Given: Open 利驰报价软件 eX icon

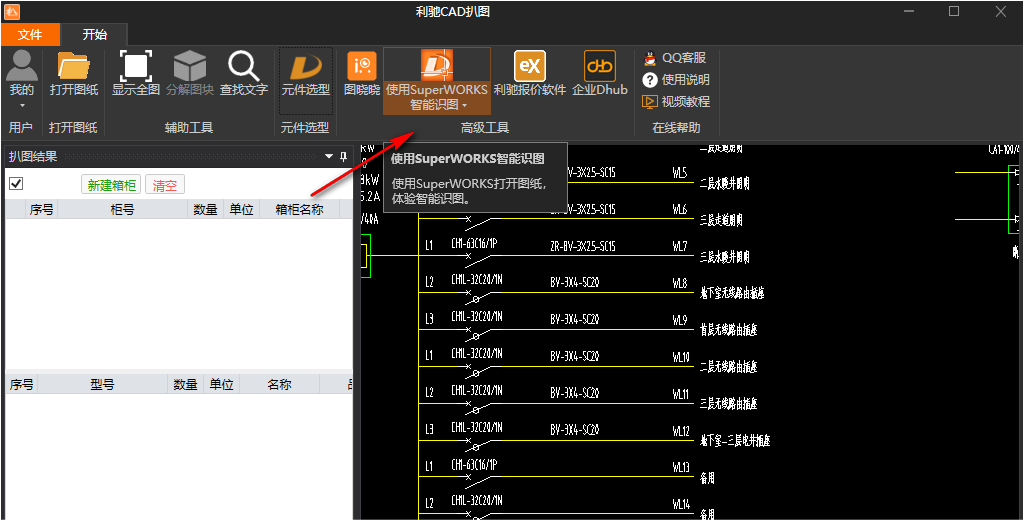Looking at the screenshot, I should click(530, 66).
